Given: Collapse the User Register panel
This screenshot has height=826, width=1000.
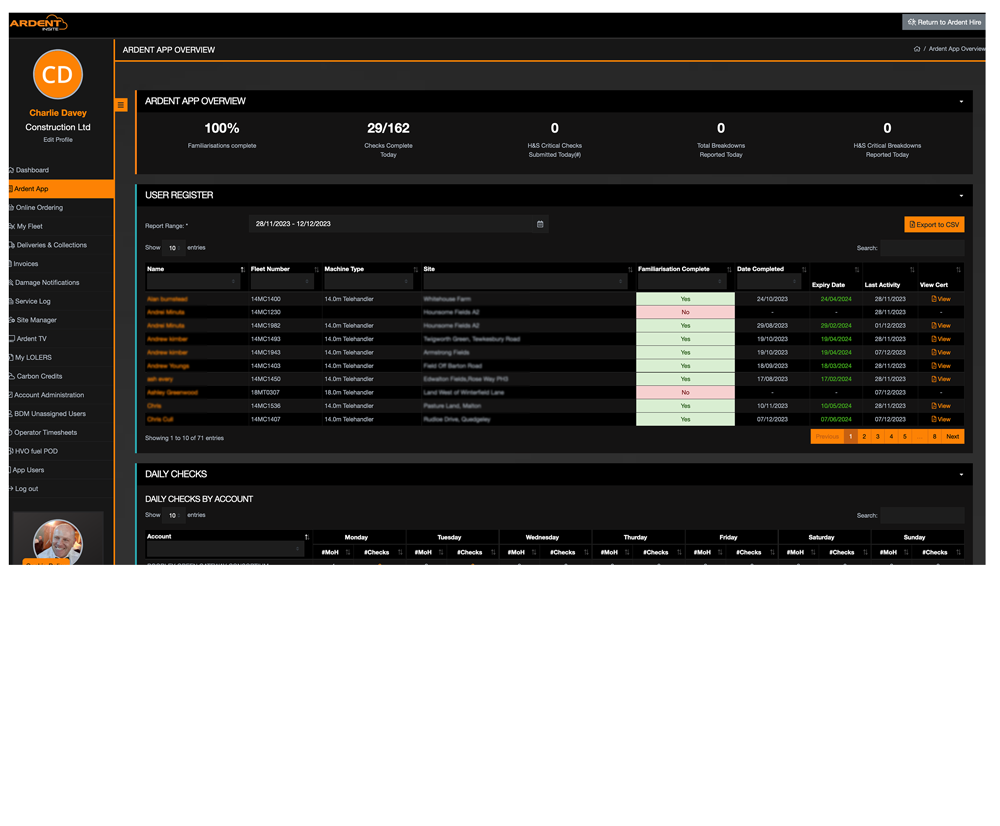Looking at the screenshot, I should tap(961, 196).
